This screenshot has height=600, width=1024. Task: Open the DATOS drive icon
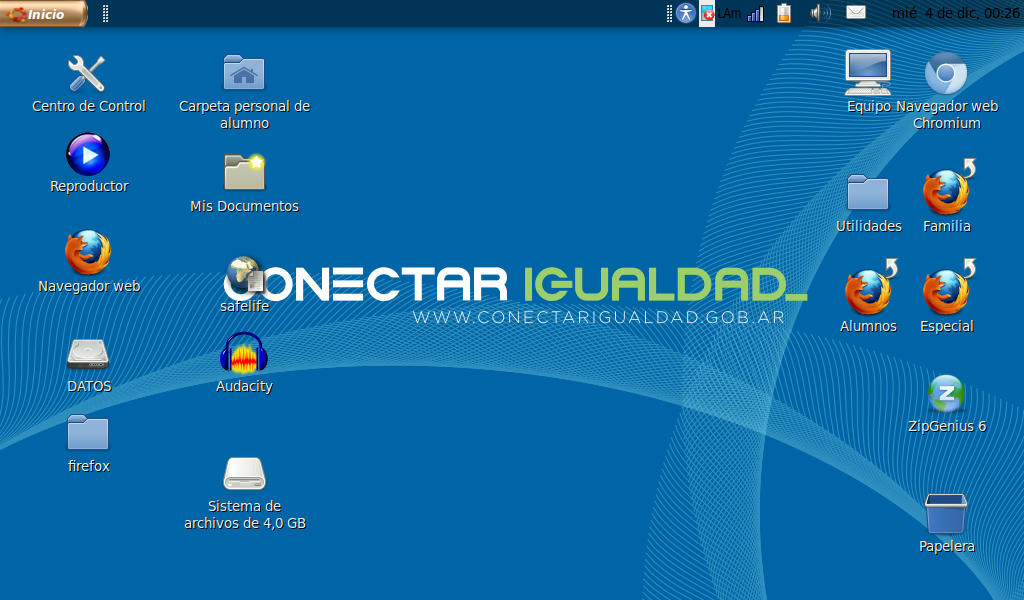point(88,355)
